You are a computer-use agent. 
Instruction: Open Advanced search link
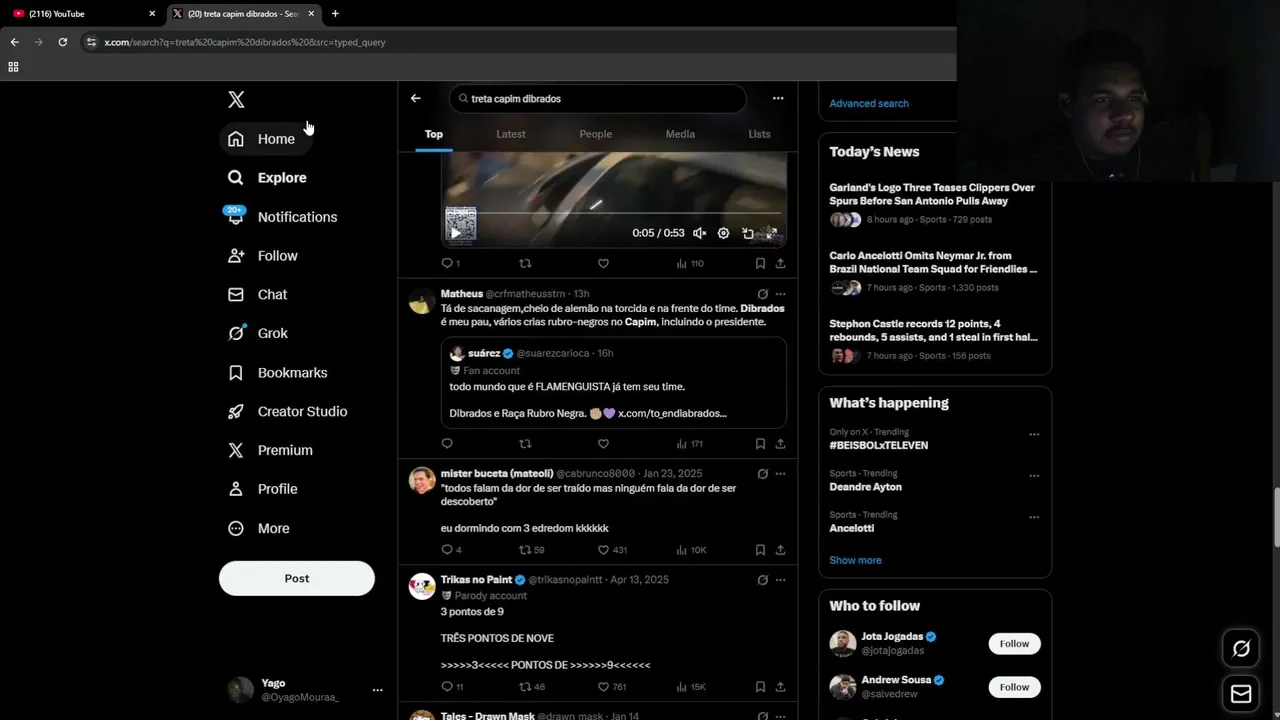(x=869, y=103)
